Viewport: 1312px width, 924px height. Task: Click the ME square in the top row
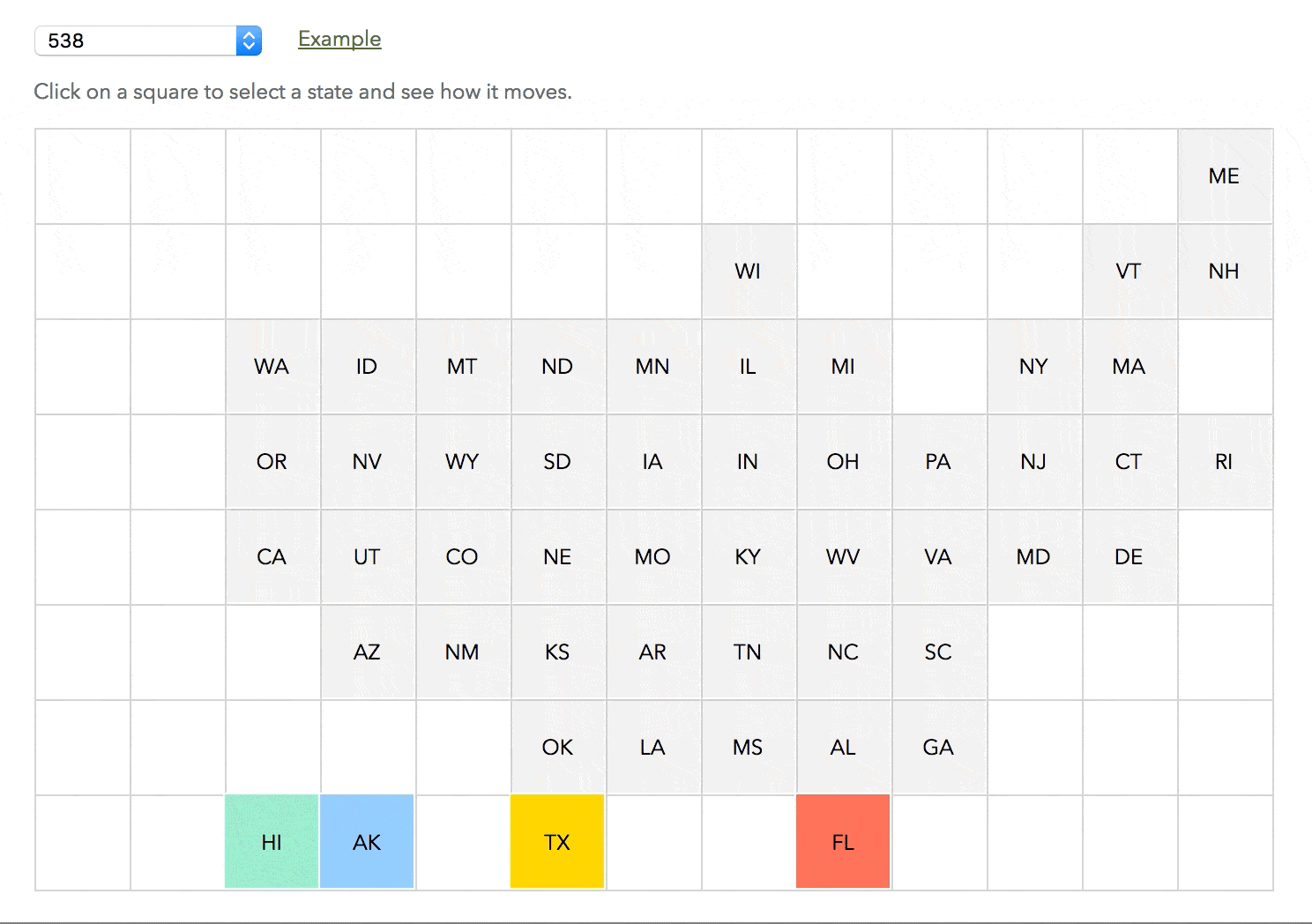point(1225,176)
